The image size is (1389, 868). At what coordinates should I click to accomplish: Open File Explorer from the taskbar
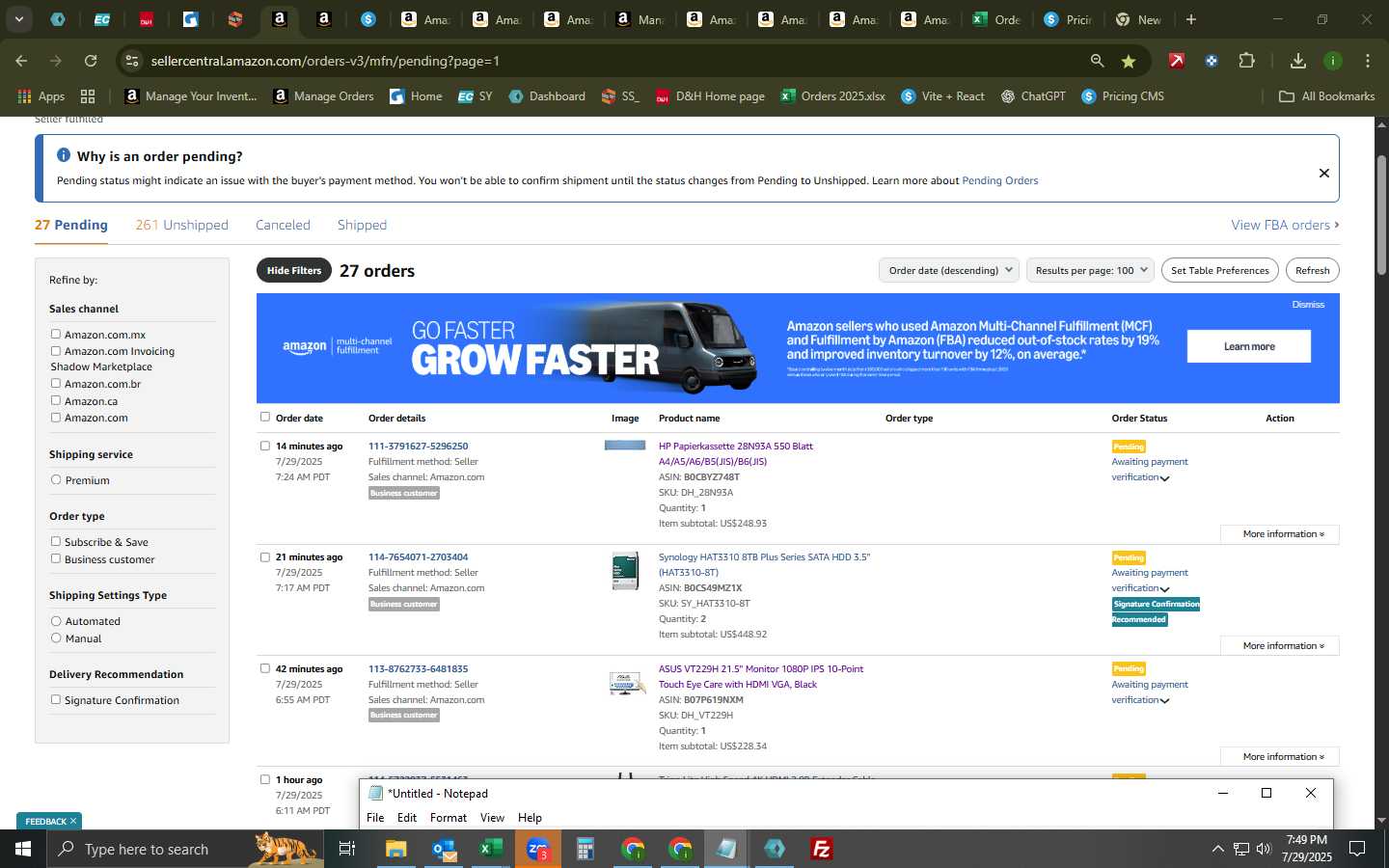[x=396, y=849]
